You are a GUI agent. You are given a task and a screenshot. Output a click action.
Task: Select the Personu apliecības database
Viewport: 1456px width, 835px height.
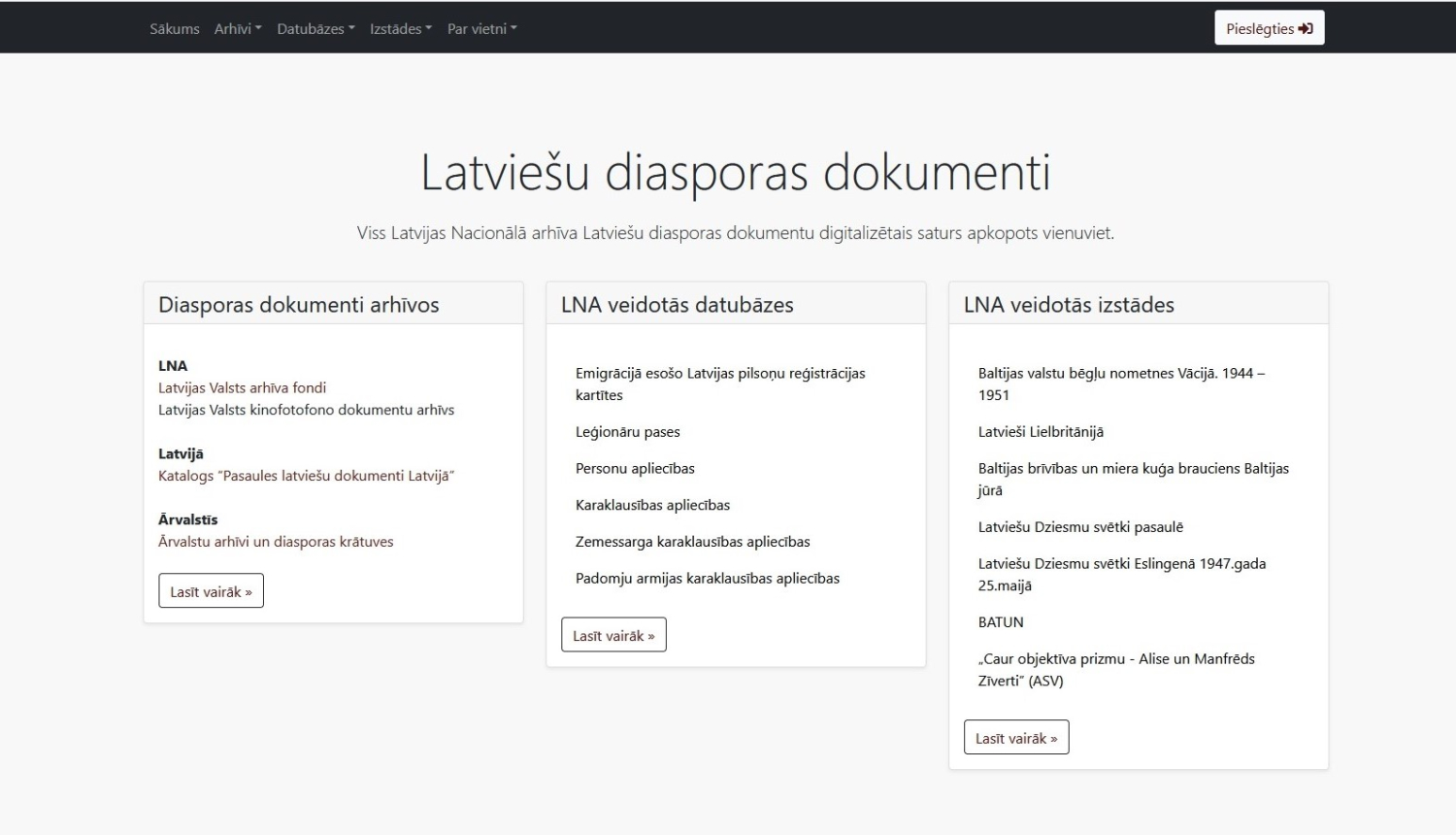635,469
